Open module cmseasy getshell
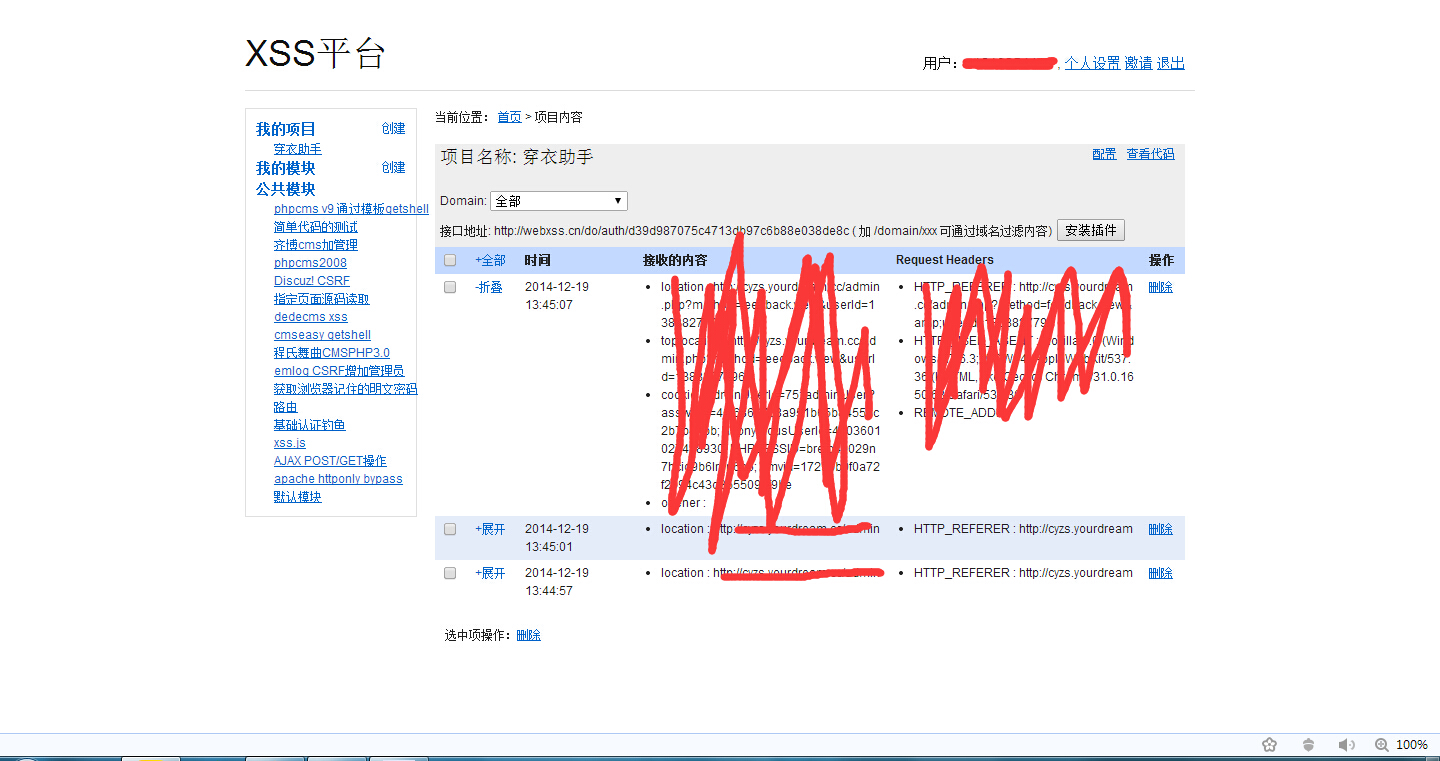Screen dimensions: 1440x761 [x=322, y=335]
